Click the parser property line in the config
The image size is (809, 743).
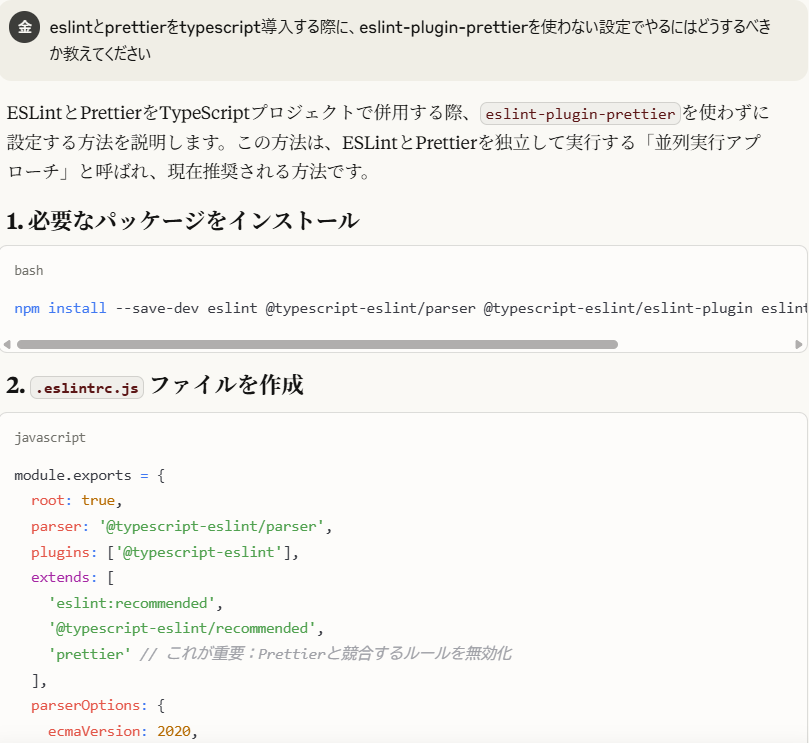coord(180,525)
